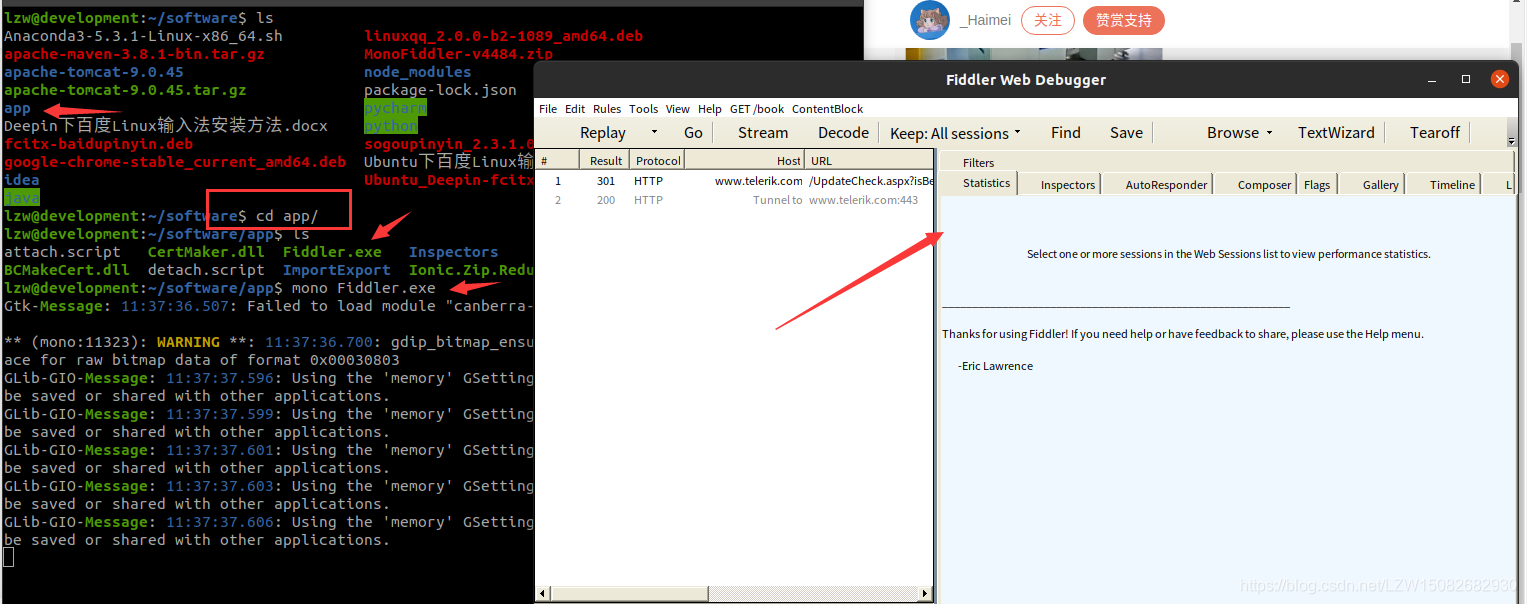This screenshot has width=1527, height=604.
Task: Click the _Haimei username link
Action: click(984, 20)
